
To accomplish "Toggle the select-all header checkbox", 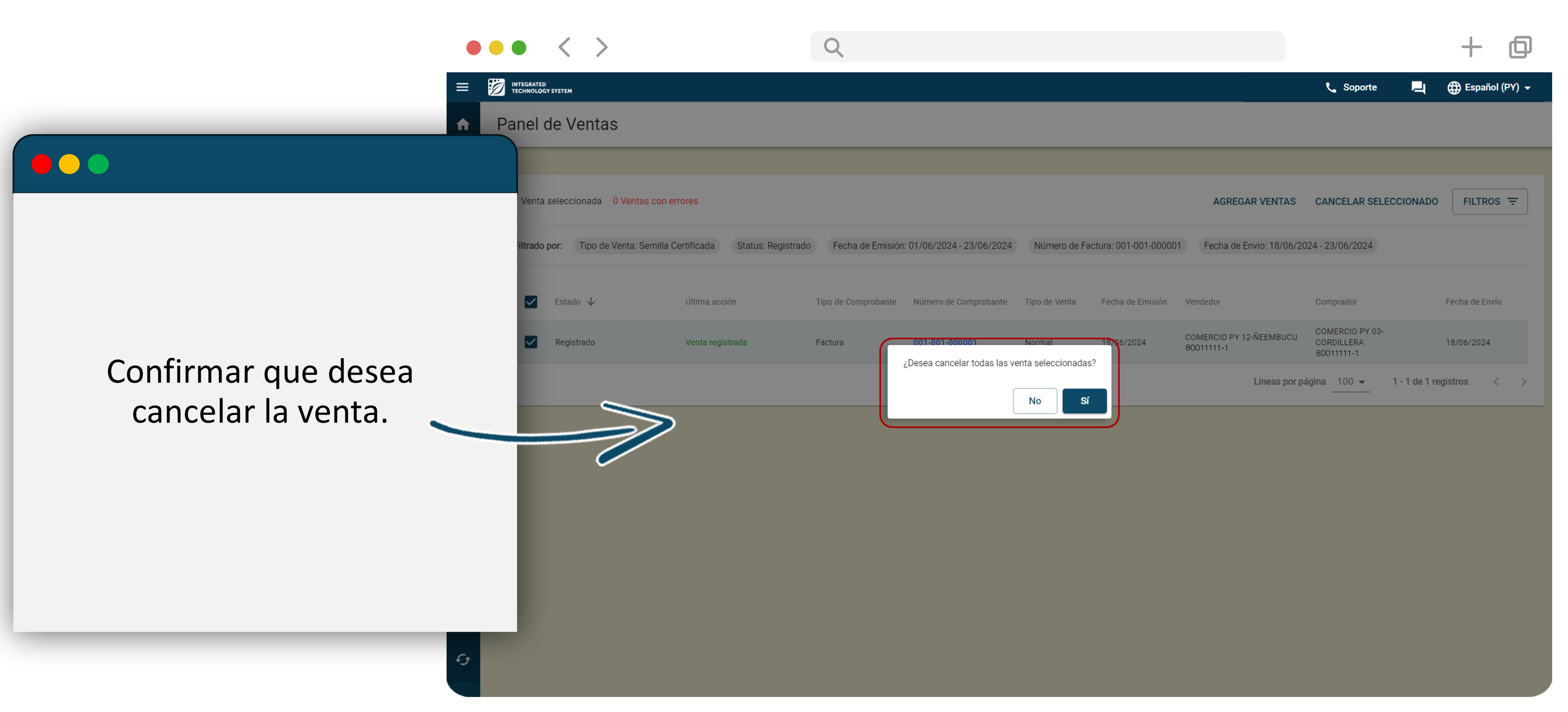I will [531, 302].
